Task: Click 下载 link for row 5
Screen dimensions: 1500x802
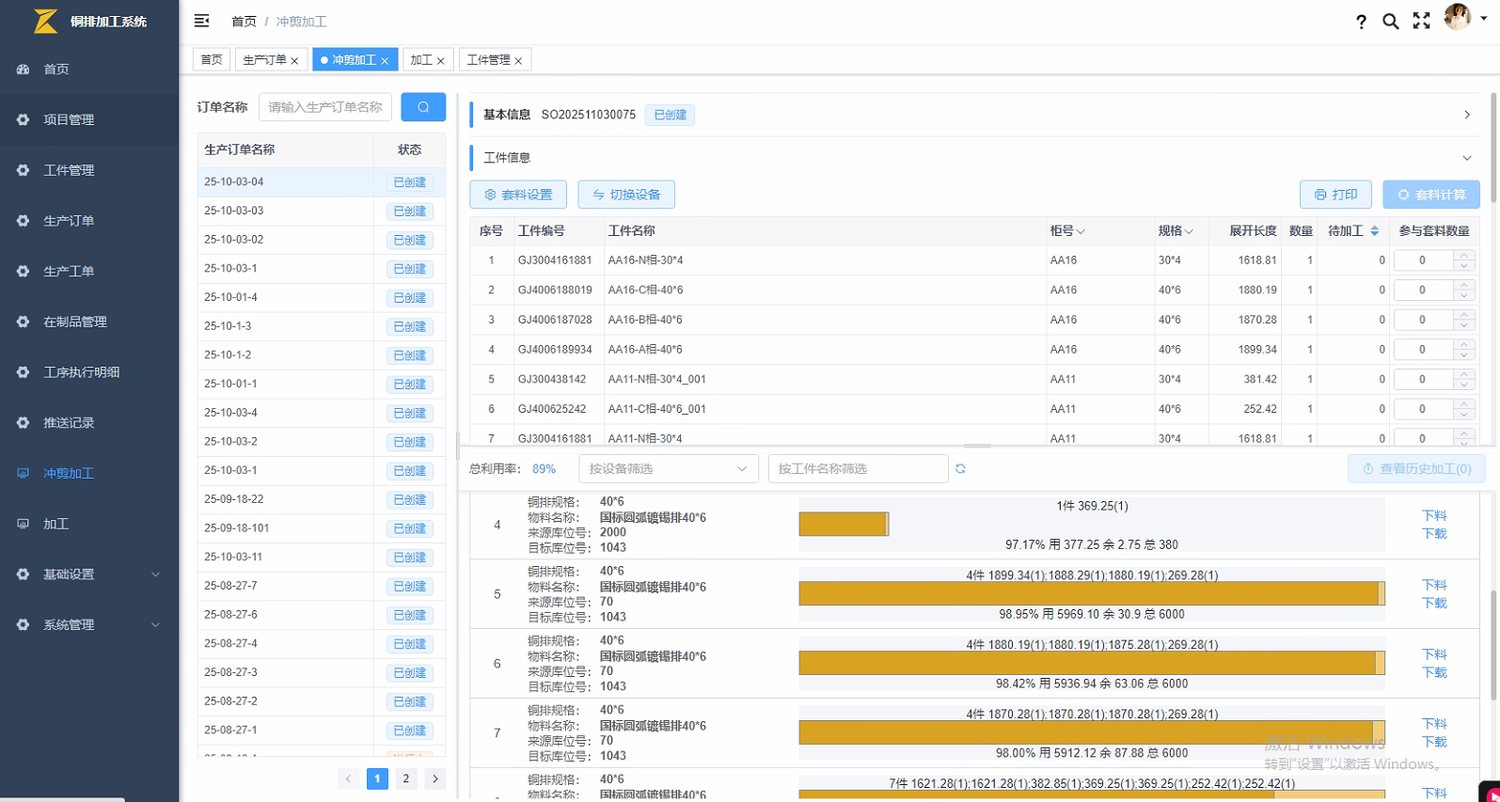Action: [x=1434, y=603]
